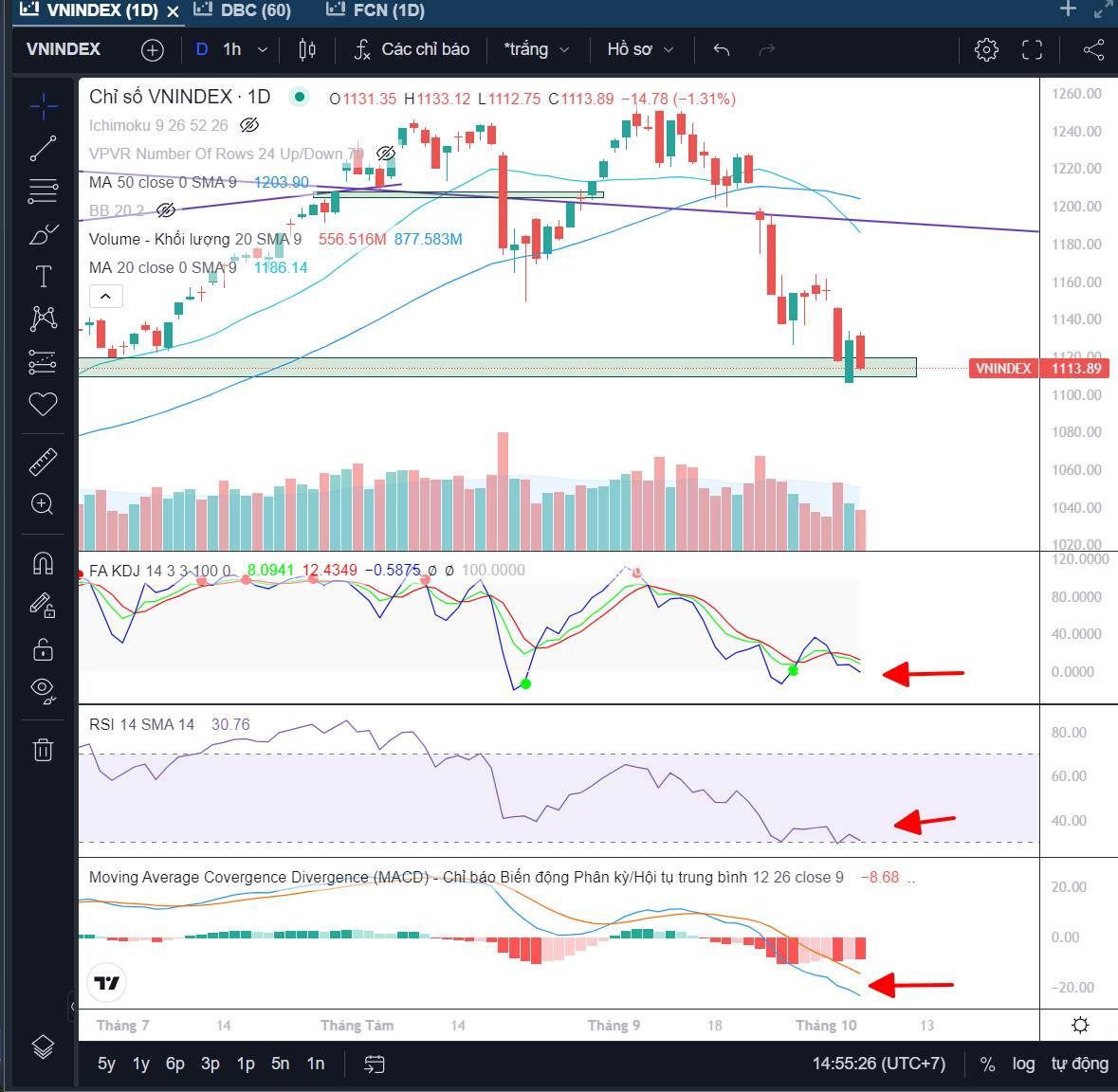This screenshot has width=1118, height=1092.
Task: Open go to date calendar
Action: pos(375,1065)
